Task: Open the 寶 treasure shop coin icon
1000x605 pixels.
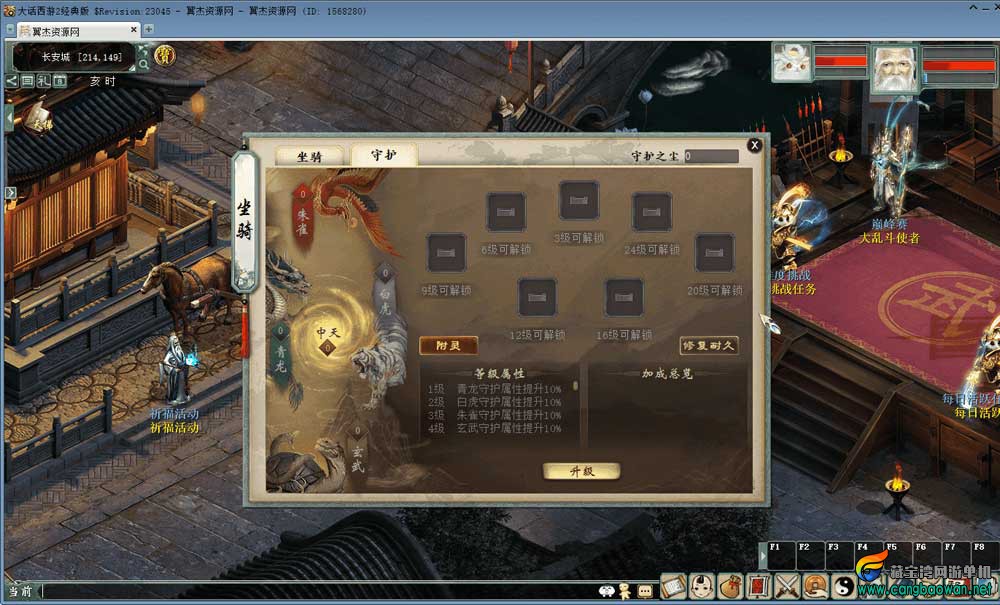Action: point(165,55)
